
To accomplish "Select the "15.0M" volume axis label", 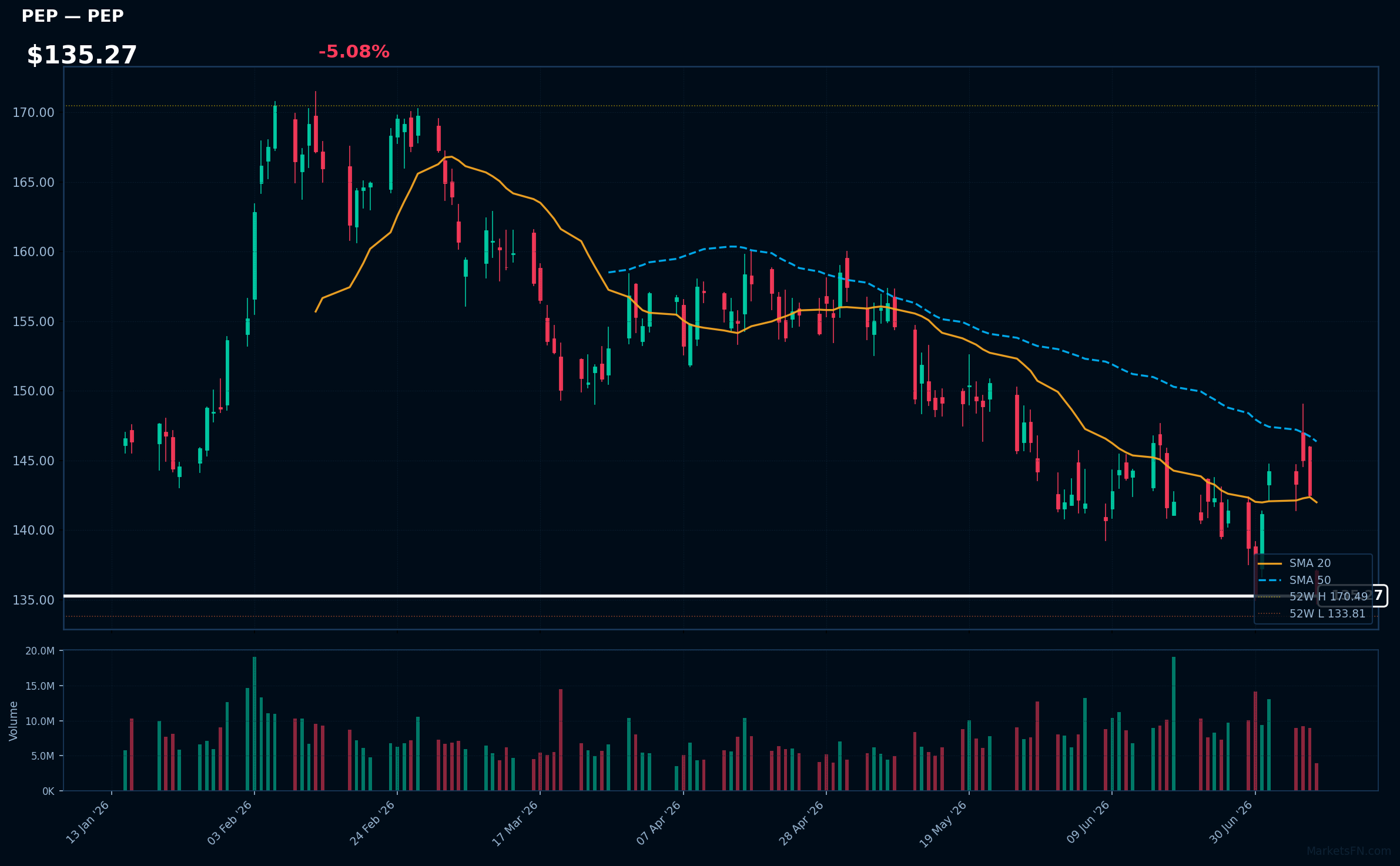I will pos(40,686).
